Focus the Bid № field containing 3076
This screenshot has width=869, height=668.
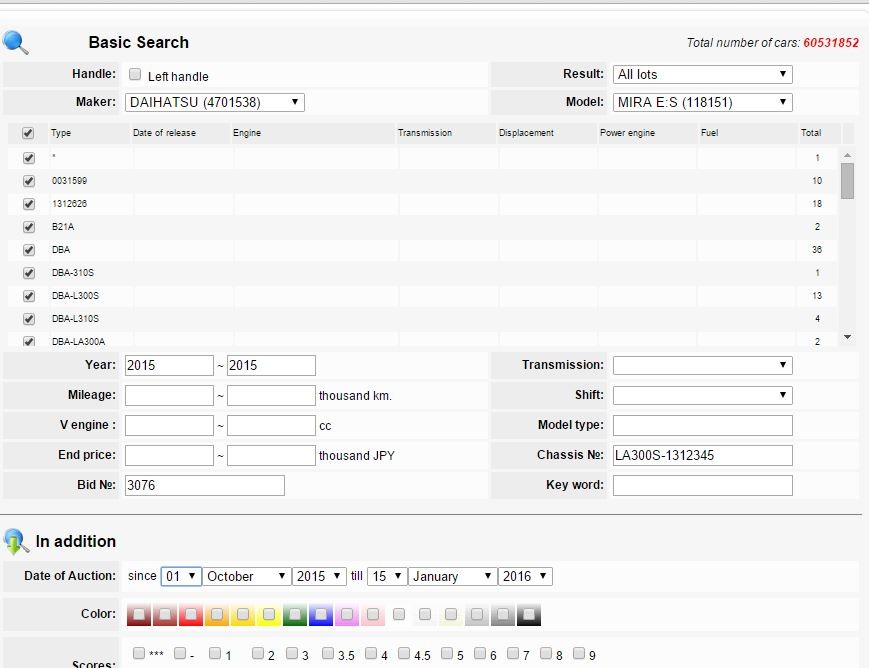click(205, 486)
